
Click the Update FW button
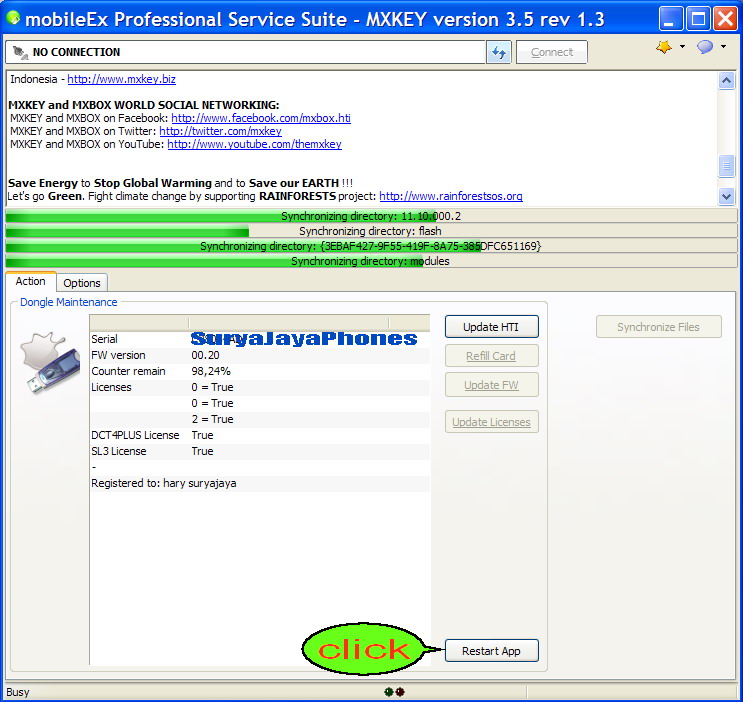(x=491, y=385)
